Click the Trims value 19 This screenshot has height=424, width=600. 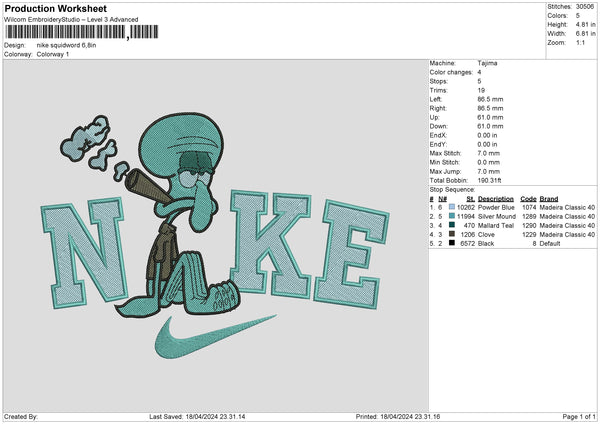pyautogui.click(x=481, y=90)
